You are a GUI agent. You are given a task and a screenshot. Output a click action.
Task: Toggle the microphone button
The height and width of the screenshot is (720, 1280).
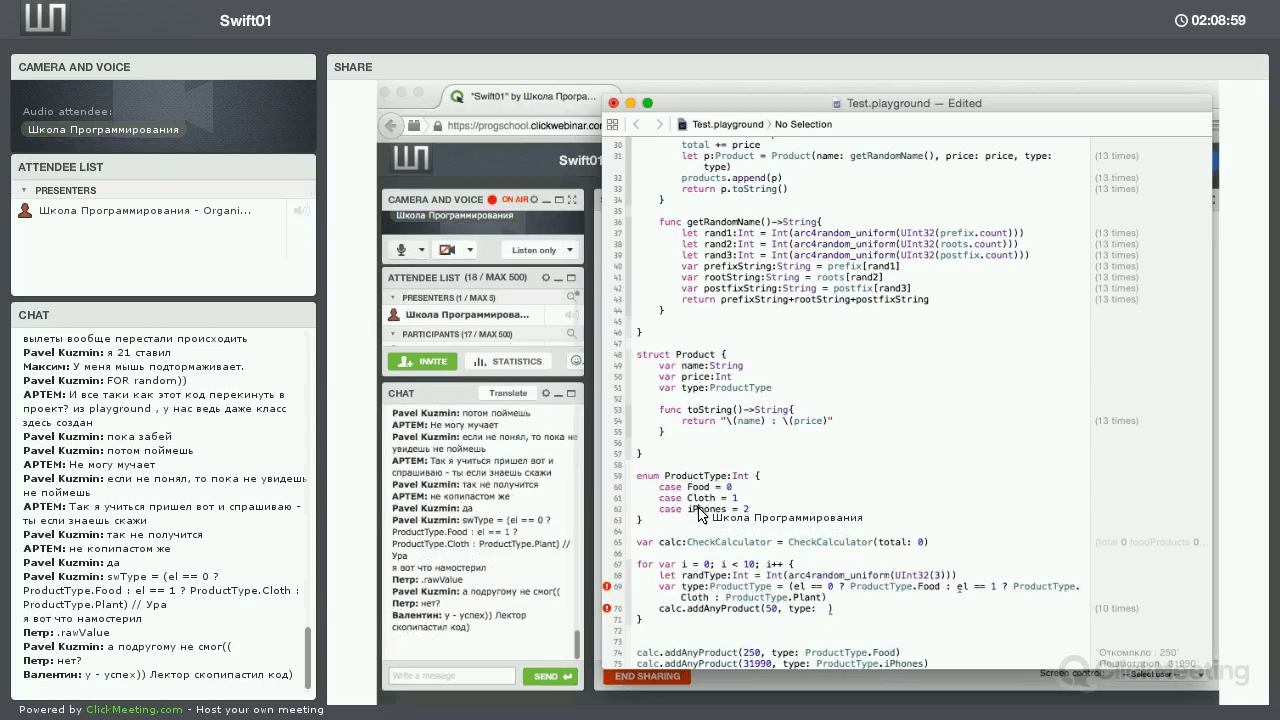coord(401,250)
